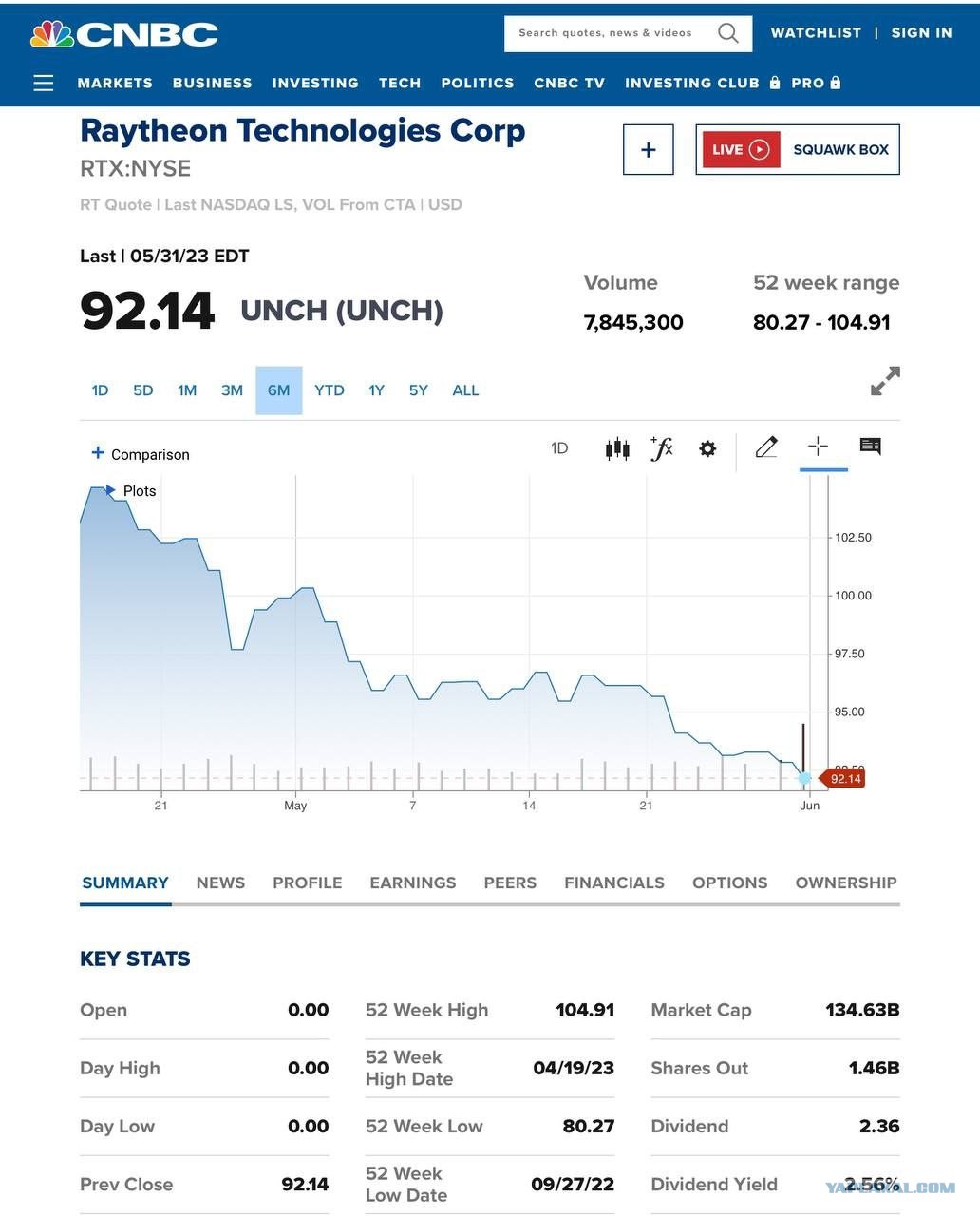Click 52 Week High Date 04/19/23
The width and height of the screenshot is (980, 1216).
point(574,1068)
